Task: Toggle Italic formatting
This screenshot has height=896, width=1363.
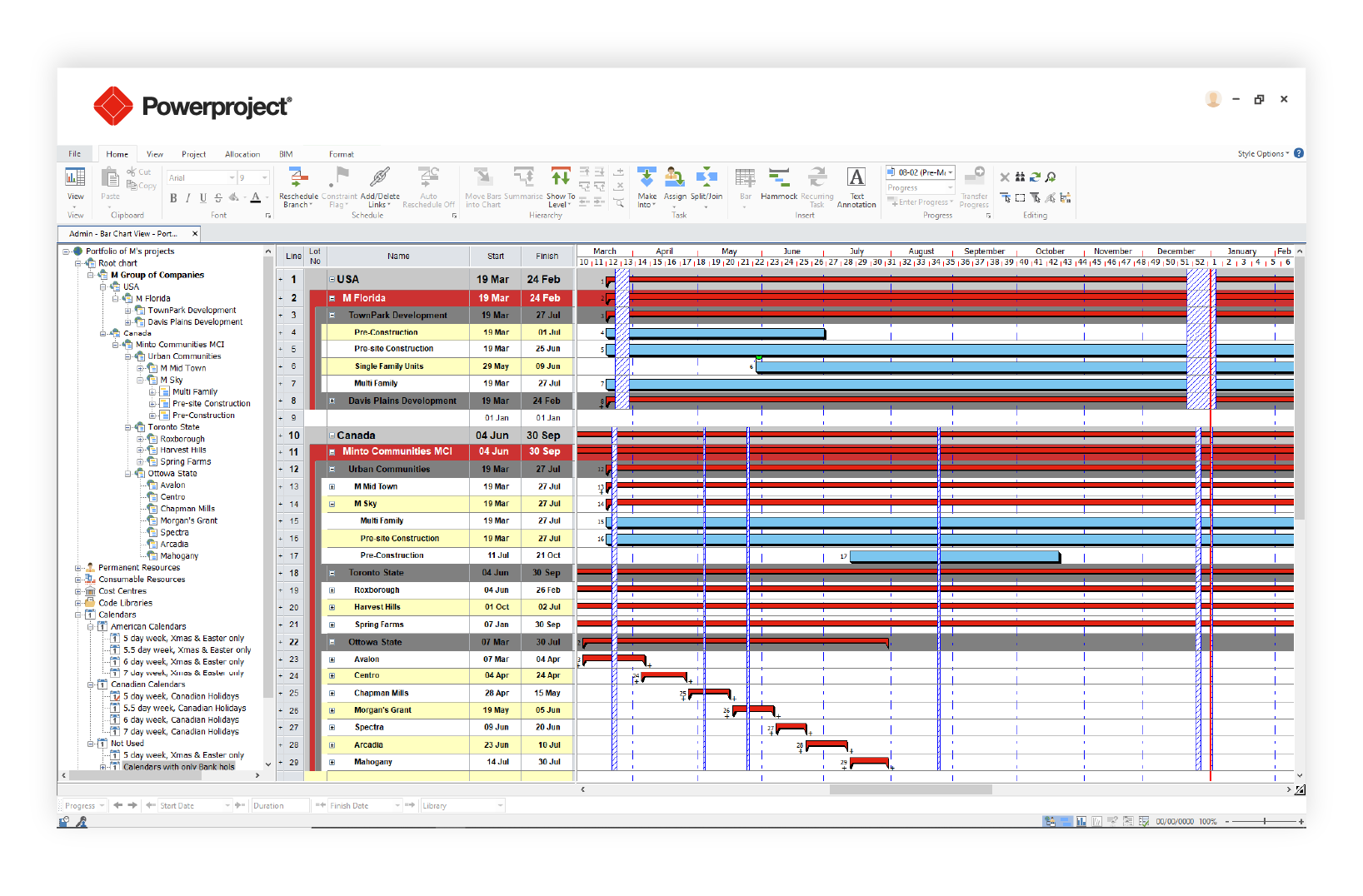Action: tap(188, 198)
